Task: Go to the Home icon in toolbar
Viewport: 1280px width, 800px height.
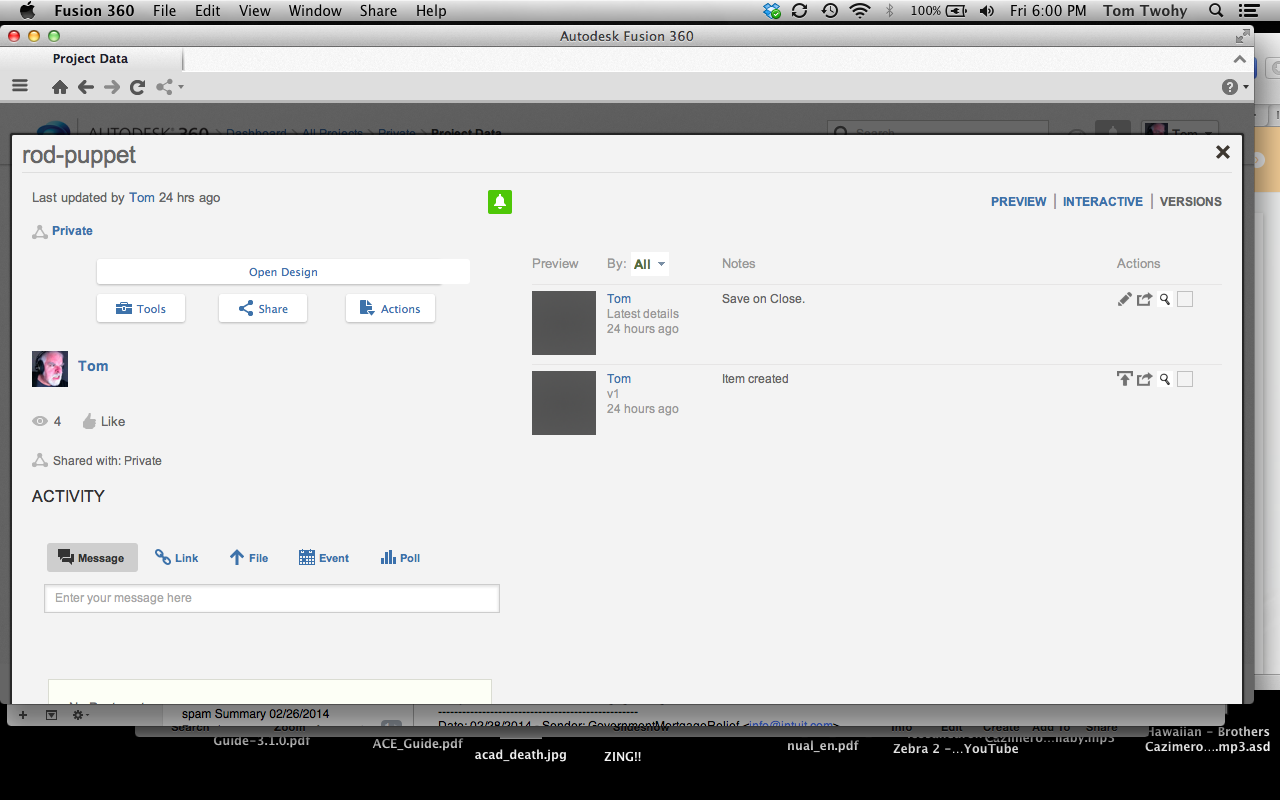Action: coord(60,87)
